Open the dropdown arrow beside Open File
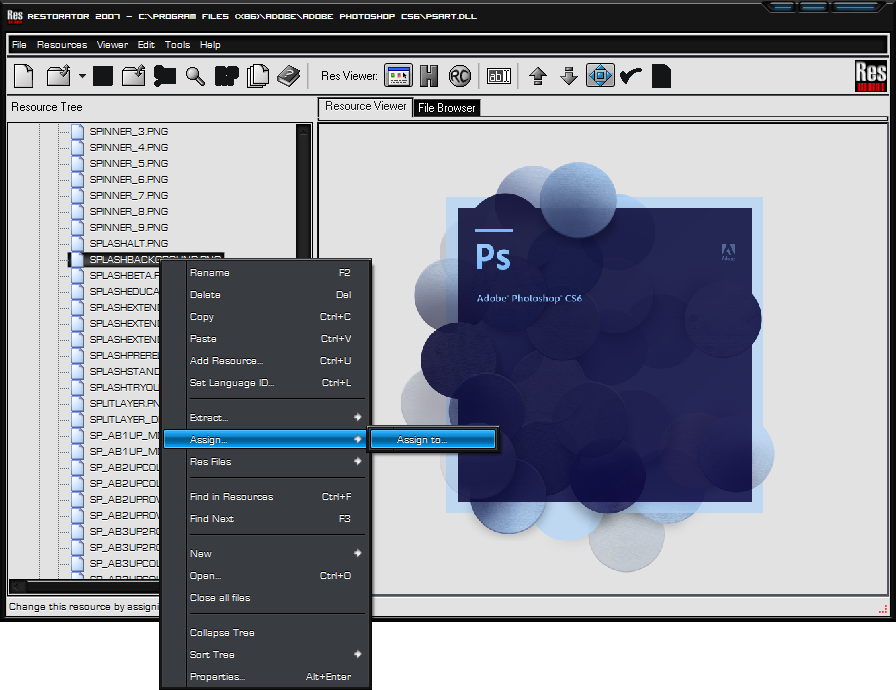The image size is (896, 690). 82,76
